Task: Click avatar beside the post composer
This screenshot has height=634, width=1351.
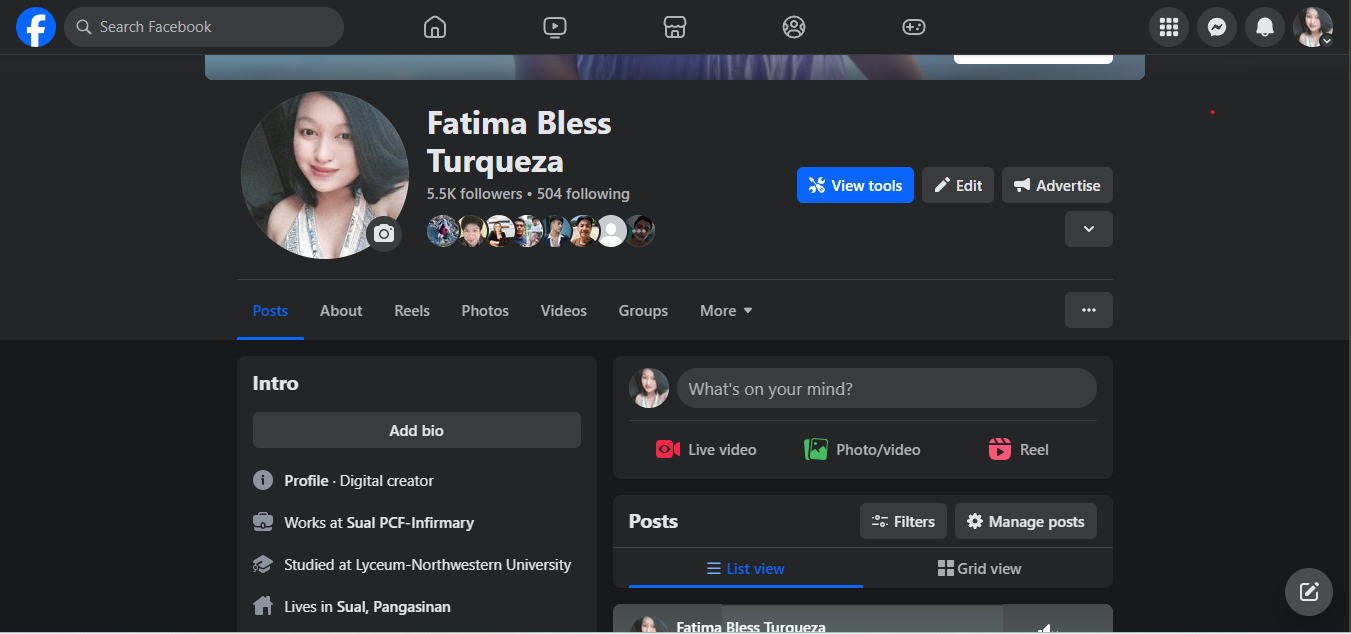Action: [x=649, y=388]
